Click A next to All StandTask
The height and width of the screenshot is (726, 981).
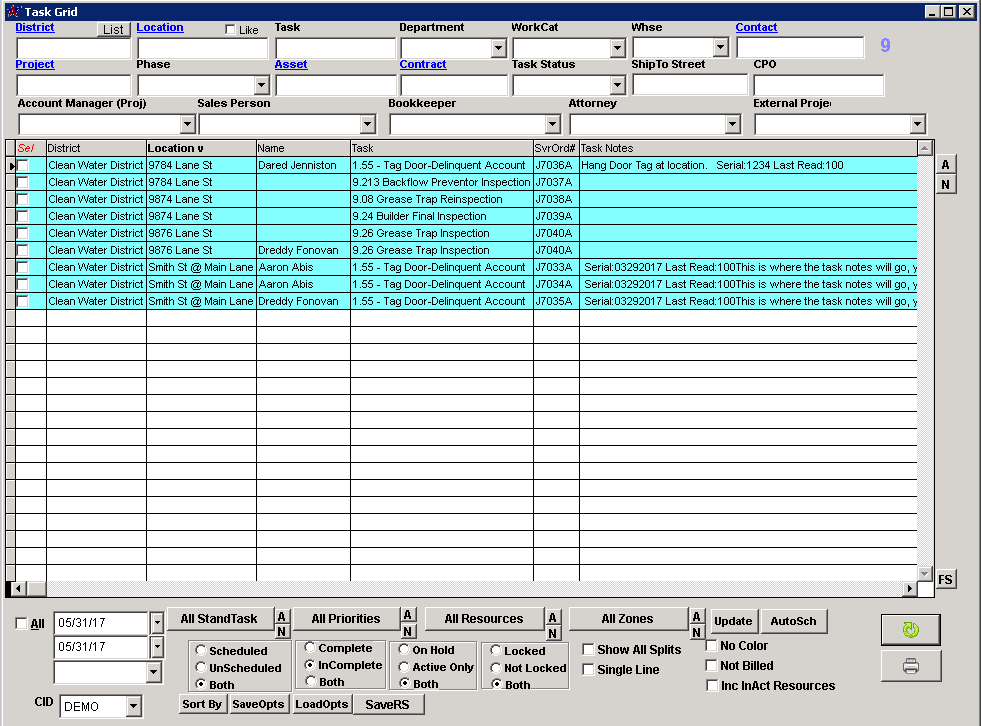[x=282, y=616]
